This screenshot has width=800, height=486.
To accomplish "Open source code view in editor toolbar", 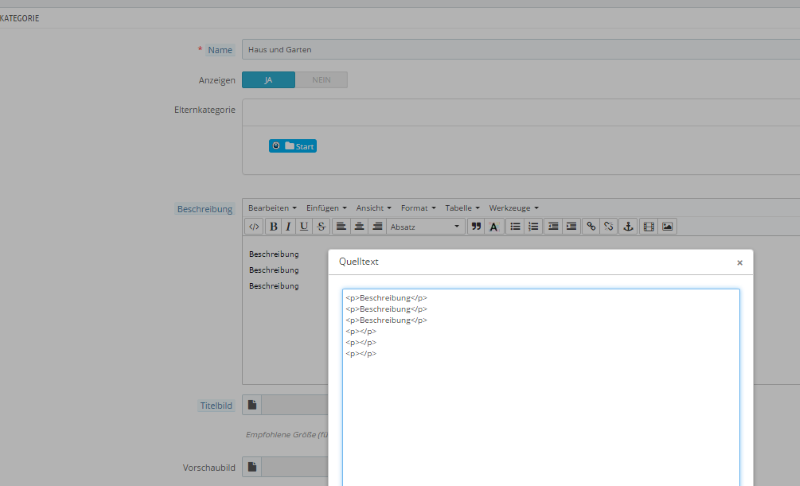I will coord(254,227).
